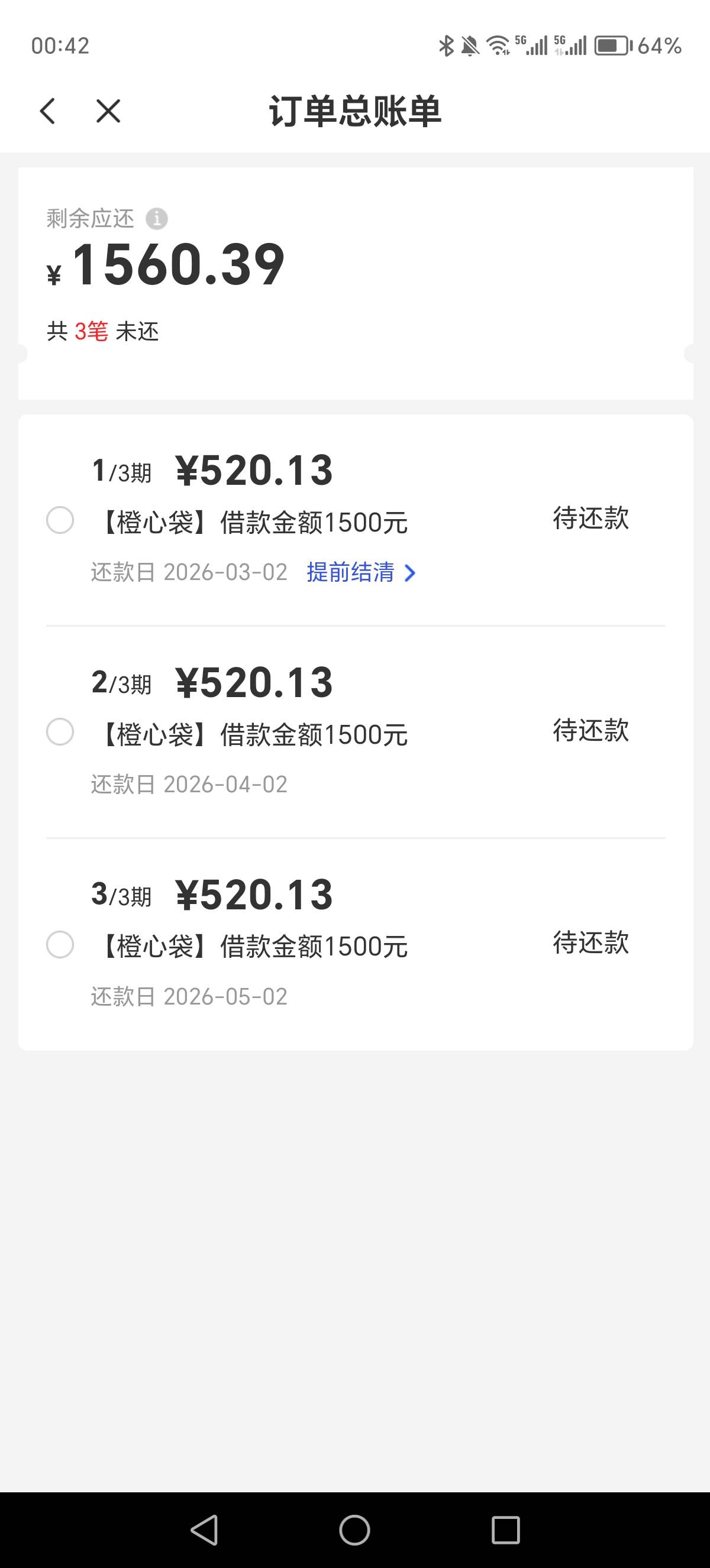Tap the info icon beside 剩余应还
Image resolution: width=710 pixels, height=1568 pixels.
[x=156, y=219]
